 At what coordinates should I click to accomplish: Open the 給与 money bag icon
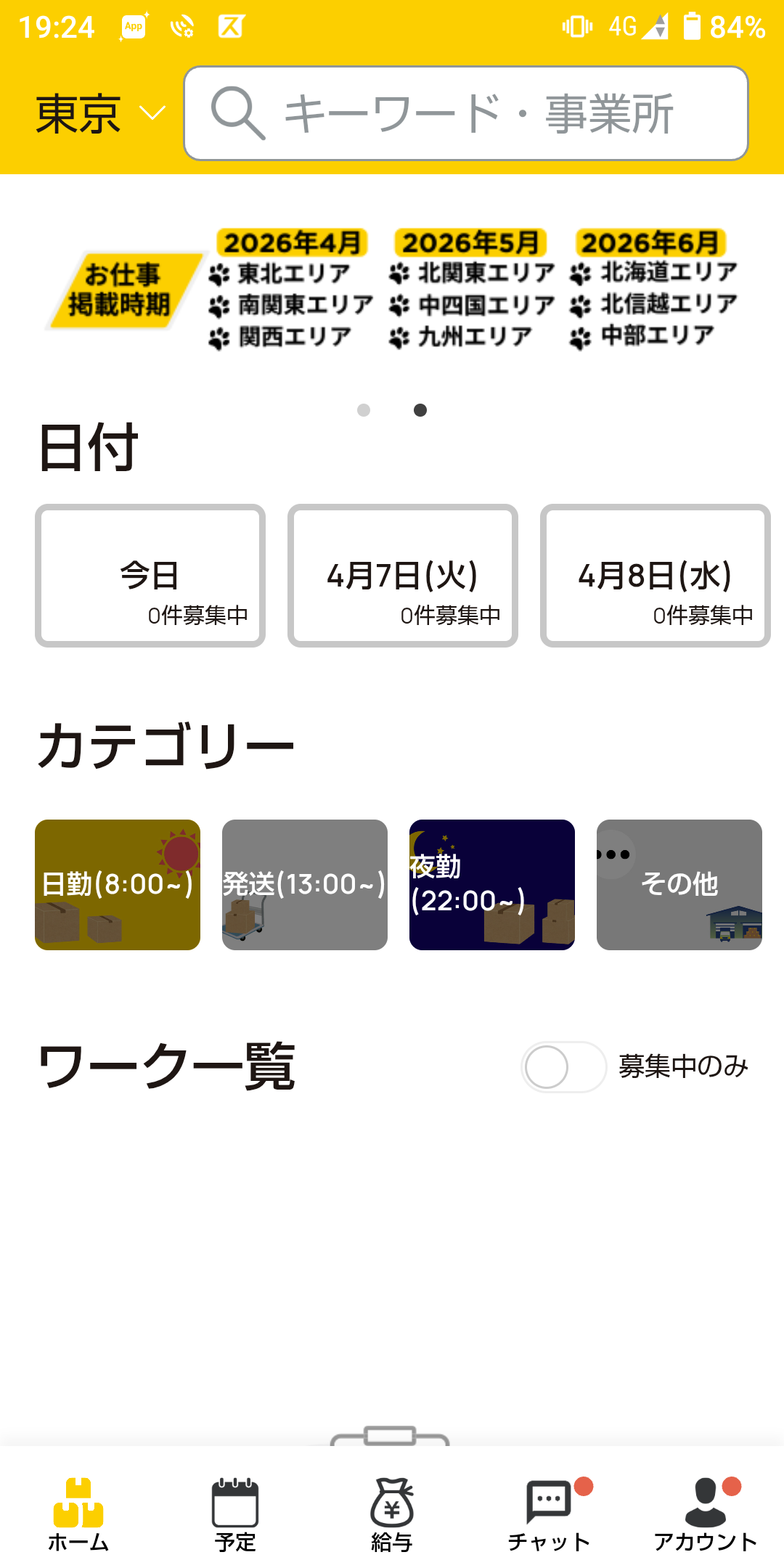(392, 1503)
